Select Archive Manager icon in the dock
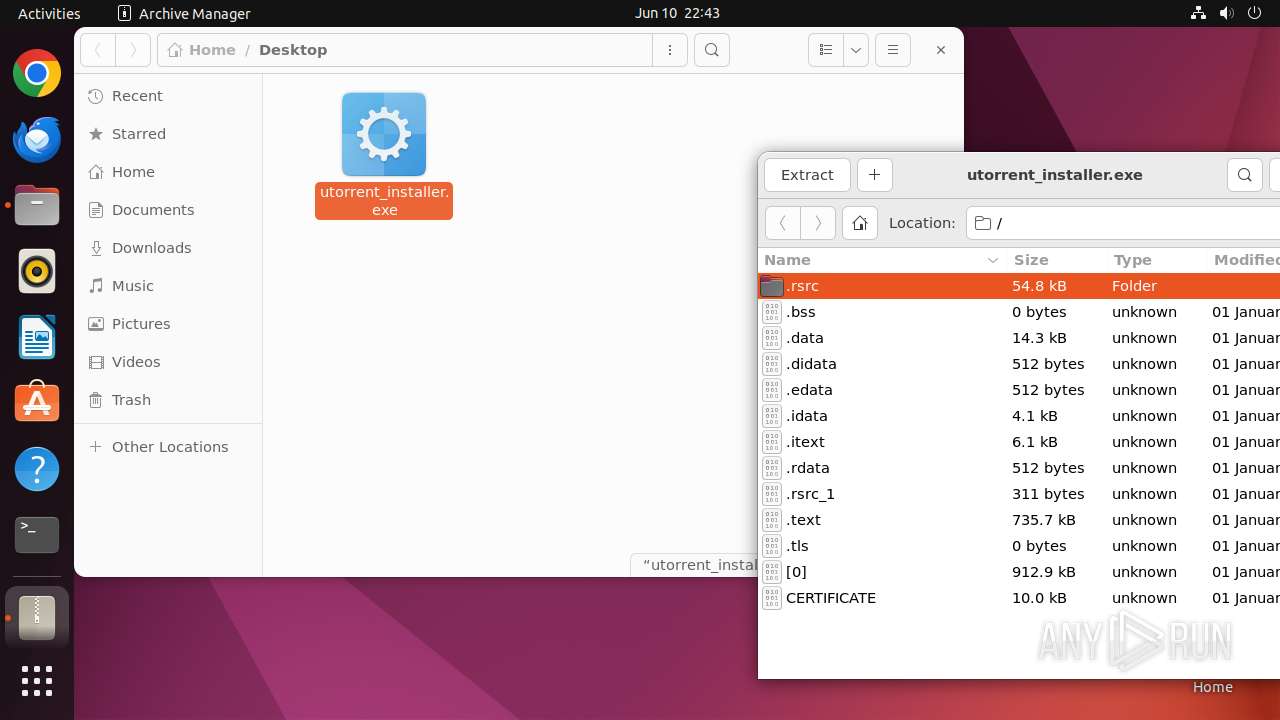The image size is (1280, 720). tap(37, 617)
